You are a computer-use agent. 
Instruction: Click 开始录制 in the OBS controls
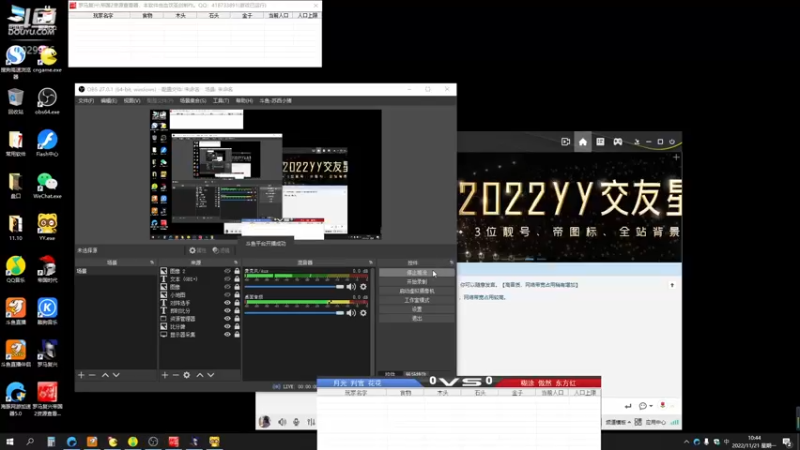pyautogui.click(x=416, y=282)
